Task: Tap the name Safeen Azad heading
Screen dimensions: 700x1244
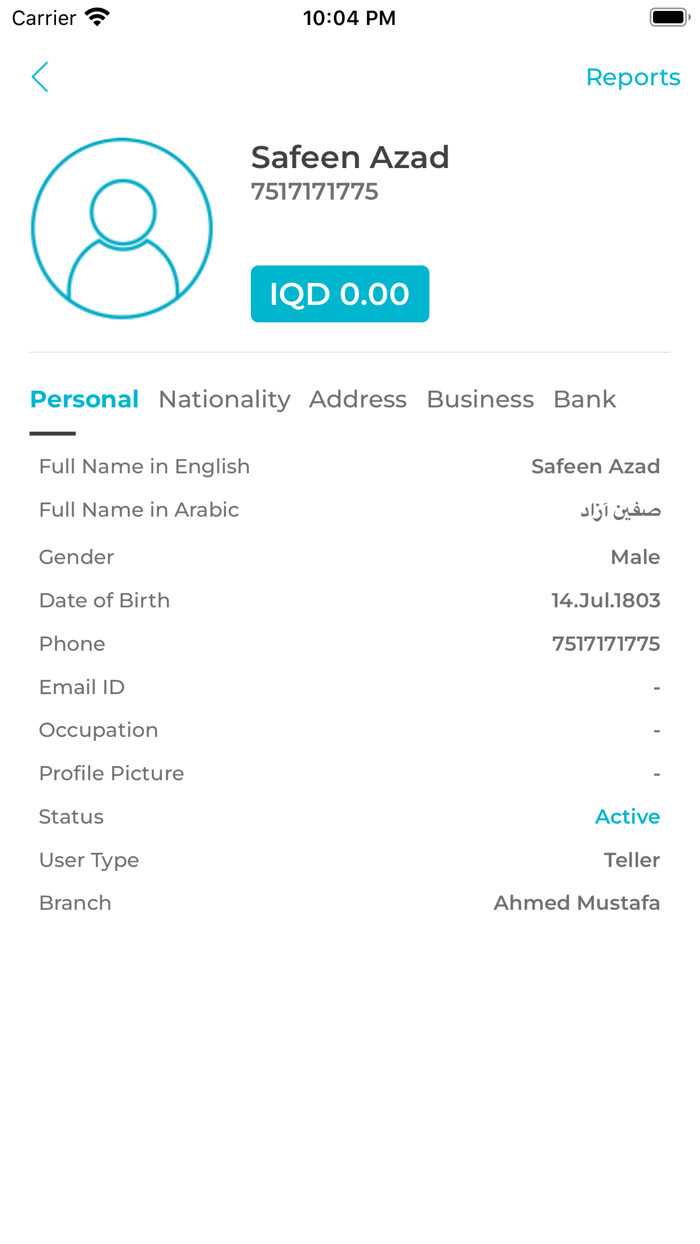Action: (350, 157)
